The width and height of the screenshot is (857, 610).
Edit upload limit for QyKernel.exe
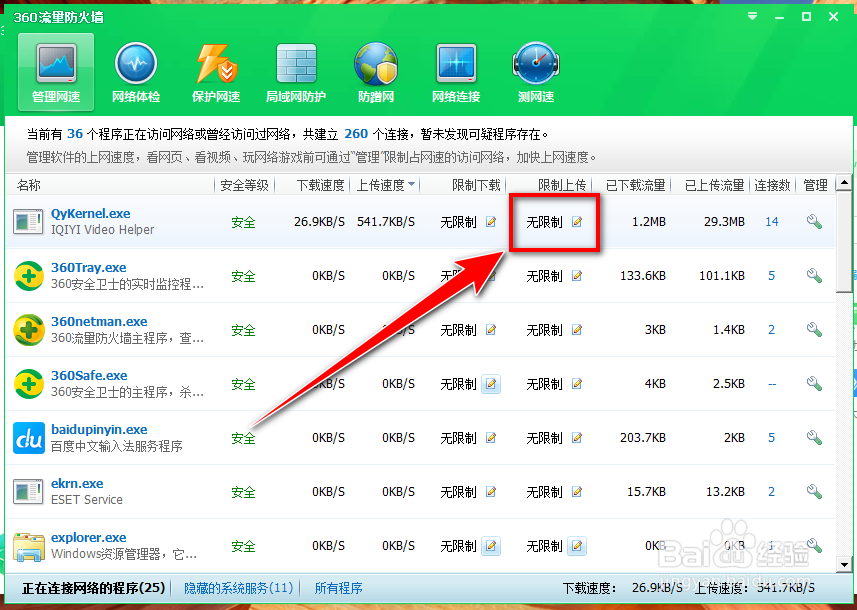[577, 222]
